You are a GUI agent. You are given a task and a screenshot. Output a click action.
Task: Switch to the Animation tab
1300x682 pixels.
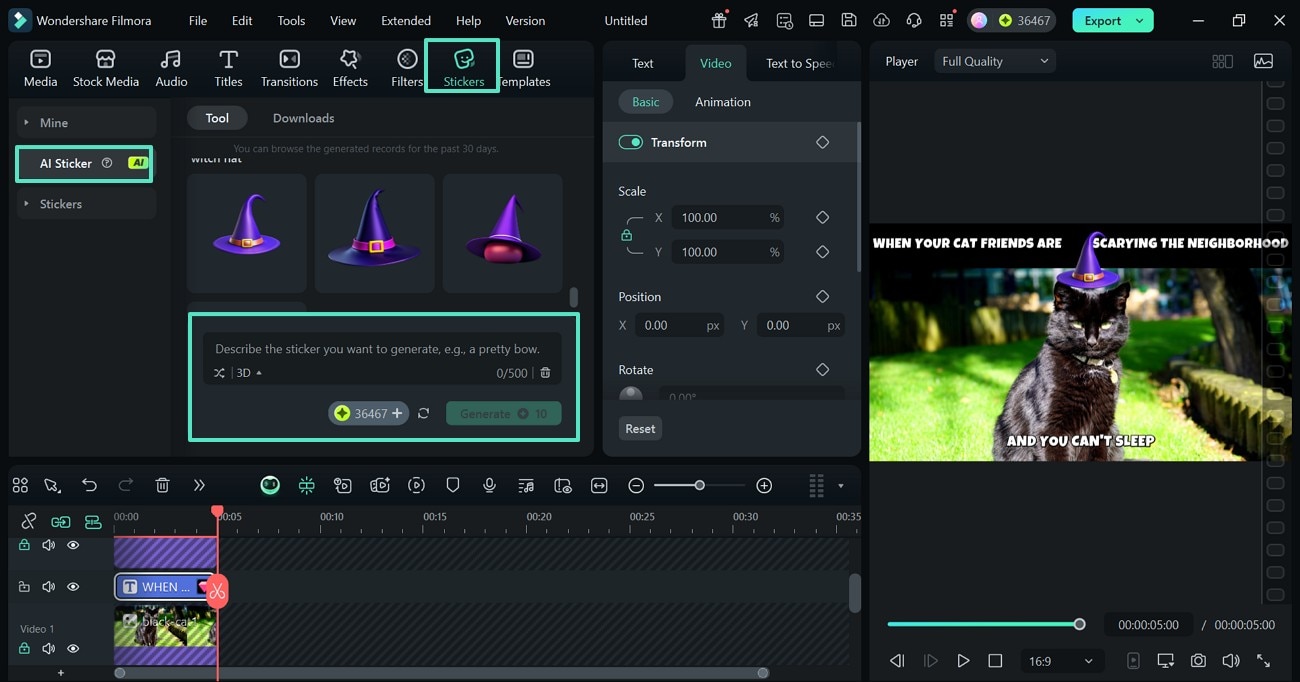tap(723, 102)
